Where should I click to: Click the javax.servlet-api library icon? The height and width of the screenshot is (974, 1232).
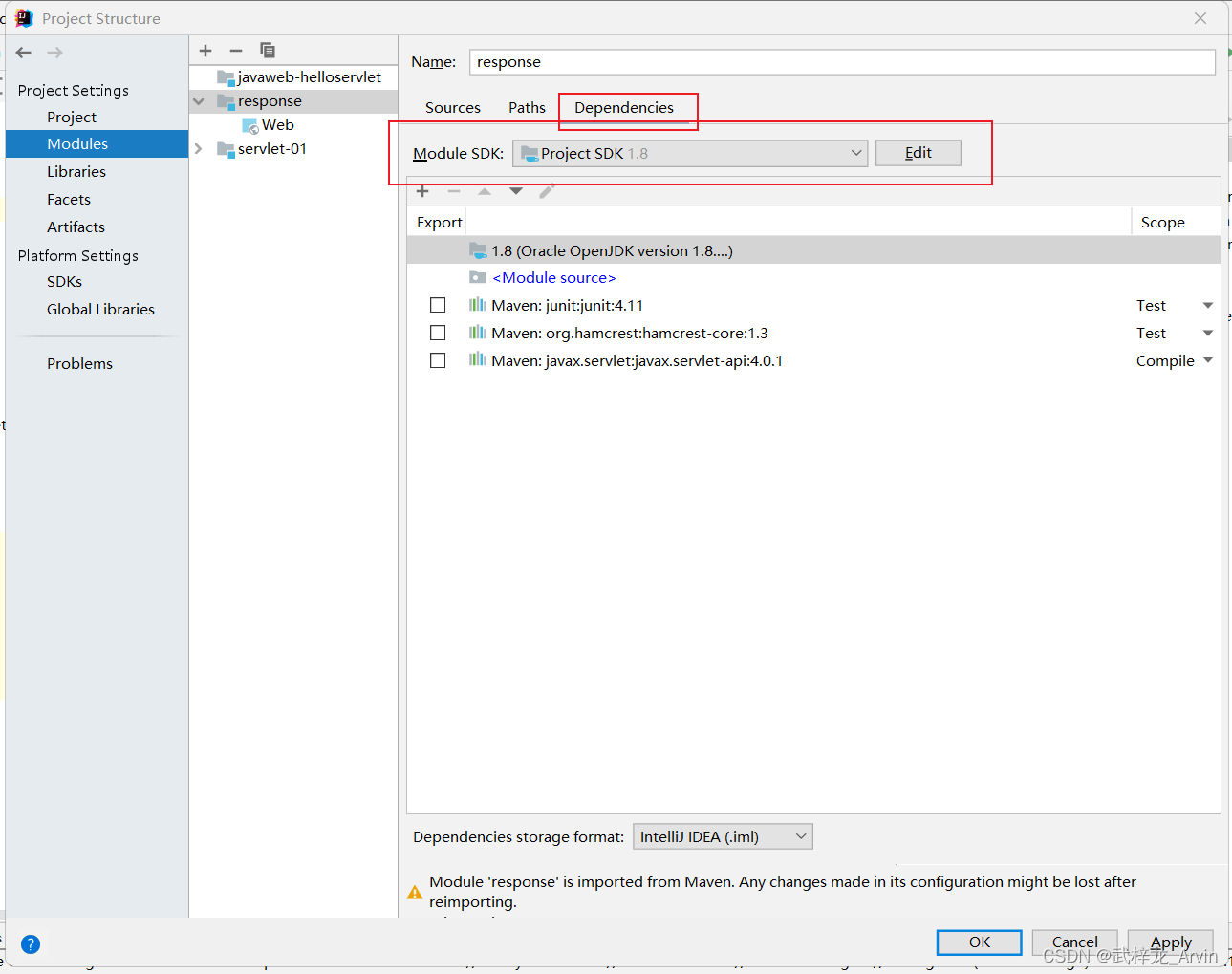coord(478,360)
